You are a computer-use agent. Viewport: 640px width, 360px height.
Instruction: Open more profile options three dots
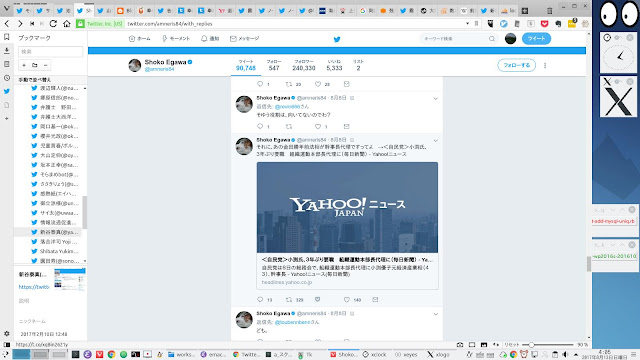click(545, 65)
